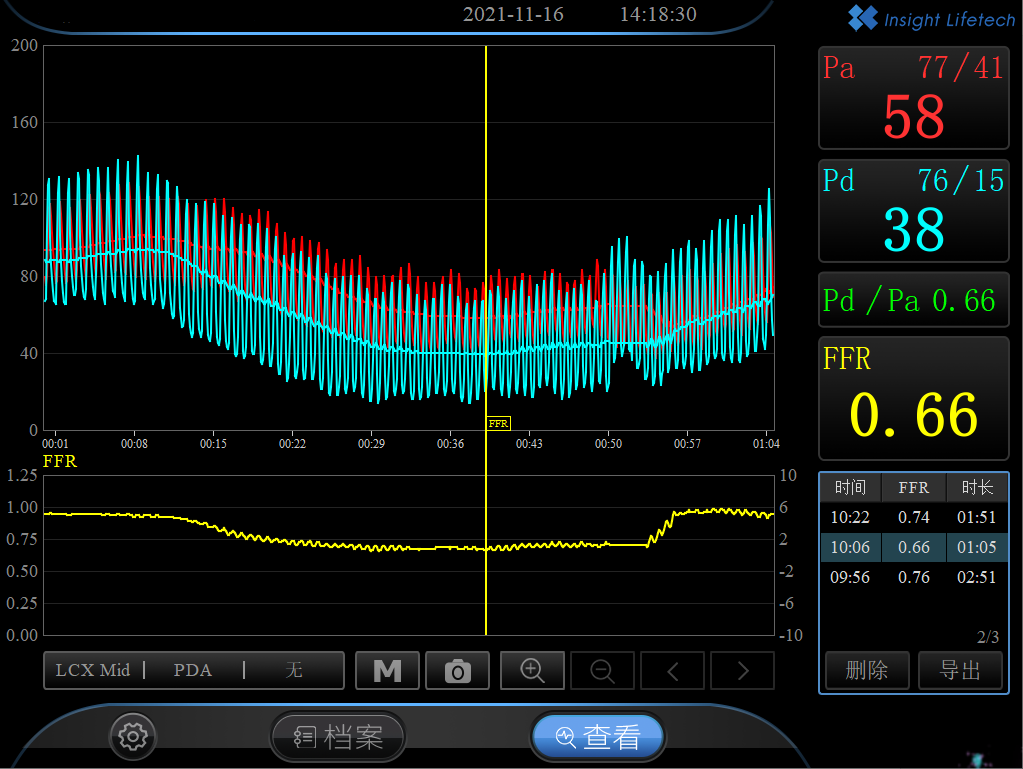The height and width of the screenshot is (769, 1023).
Task: Click the Insight Lifetech logo
Action: point(931,19)
